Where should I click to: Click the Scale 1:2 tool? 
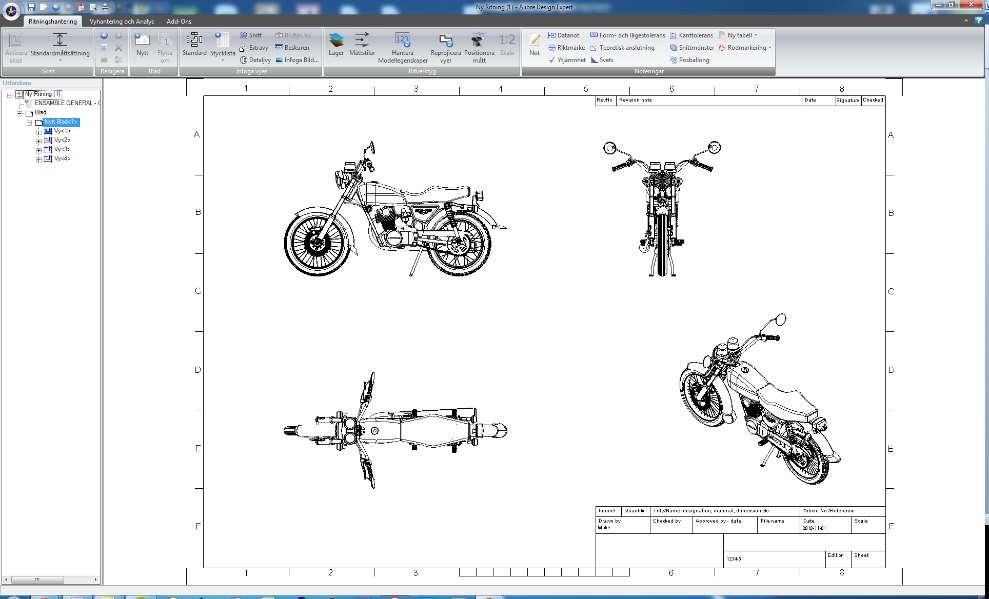507,45
